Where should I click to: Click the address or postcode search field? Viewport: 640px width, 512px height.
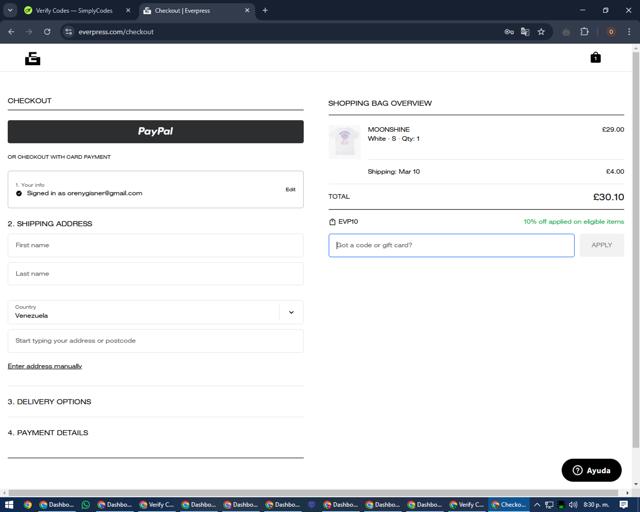(x=156, y=341)
